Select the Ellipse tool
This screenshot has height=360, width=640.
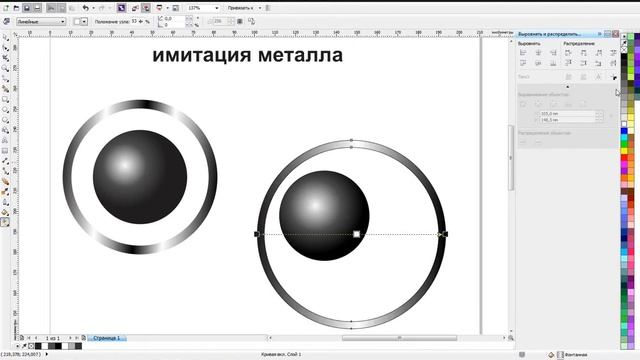tap(5, 109)
